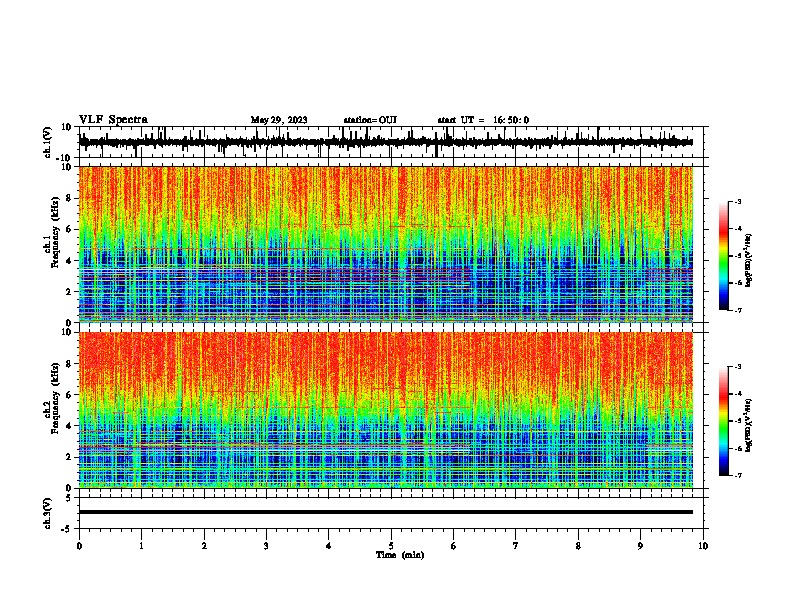792x612 pixels.
Task: Select the "start UT = 16:50:0" header text
Action: pos(483,120)
